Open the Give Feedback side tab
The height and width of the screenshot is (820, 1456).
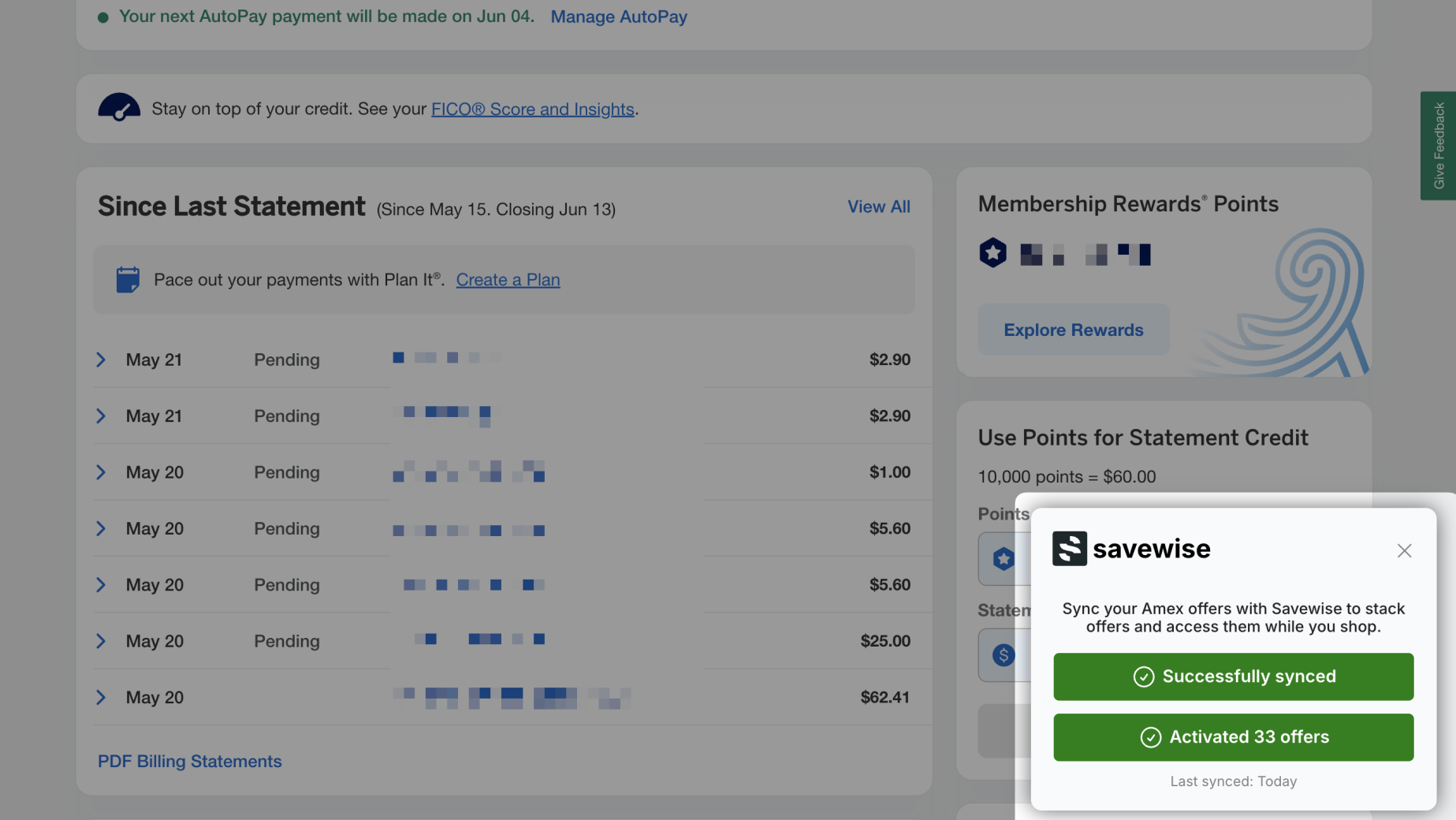coord(1438,146)
